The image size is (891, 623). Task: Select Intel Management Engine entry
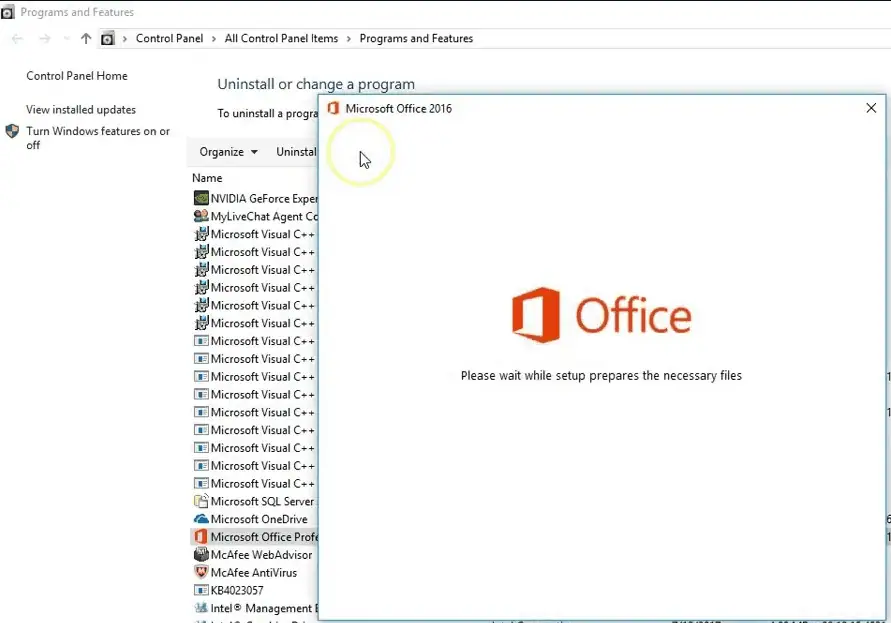pos(255,608)
